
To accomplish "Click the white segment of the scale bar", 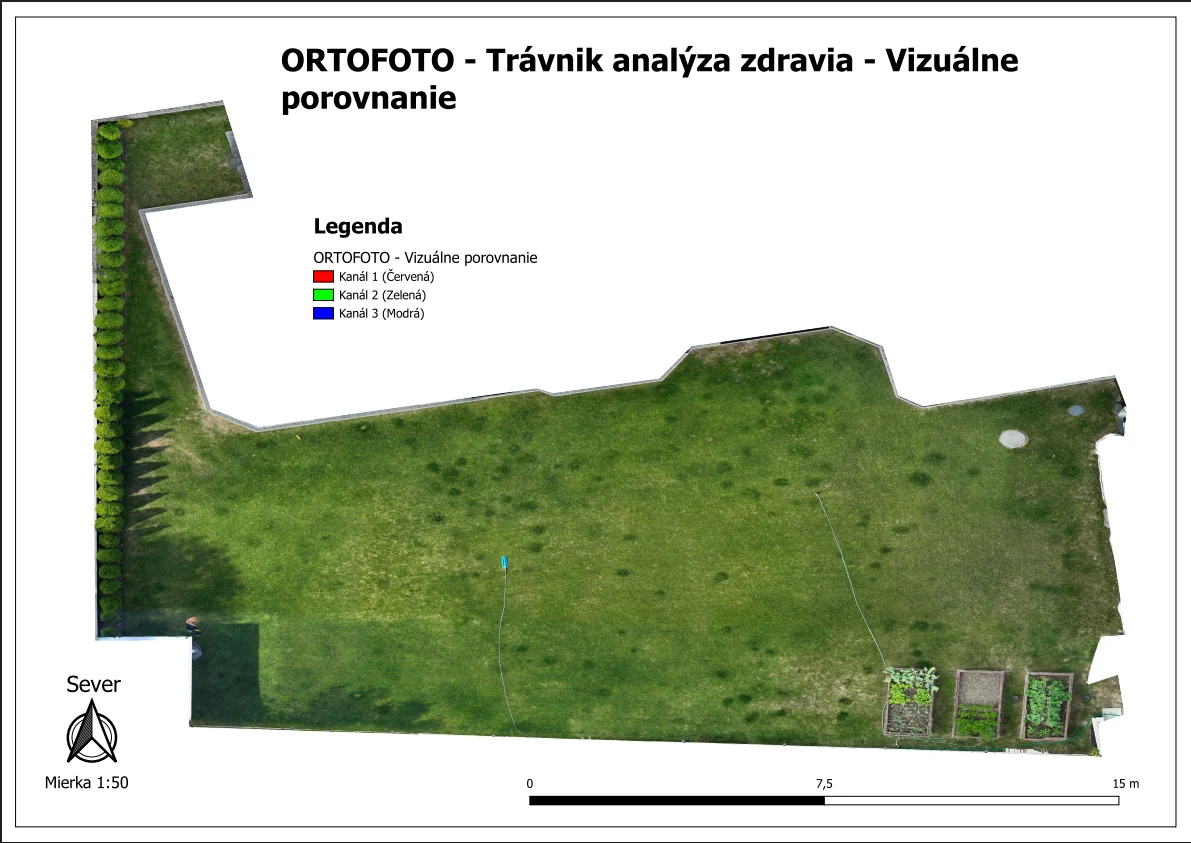I will click(x=971, y=800).
